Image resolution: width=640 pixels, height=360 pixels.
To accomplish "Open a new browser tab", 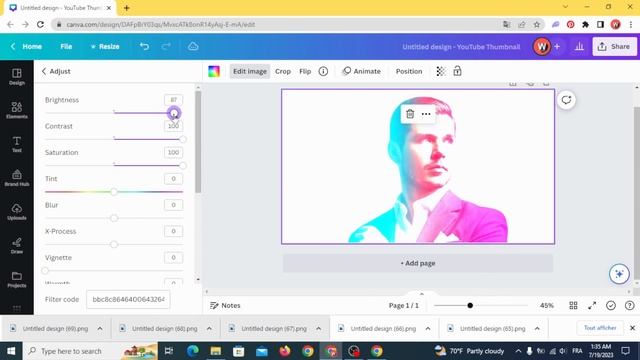I will click(x=127, y=8).
